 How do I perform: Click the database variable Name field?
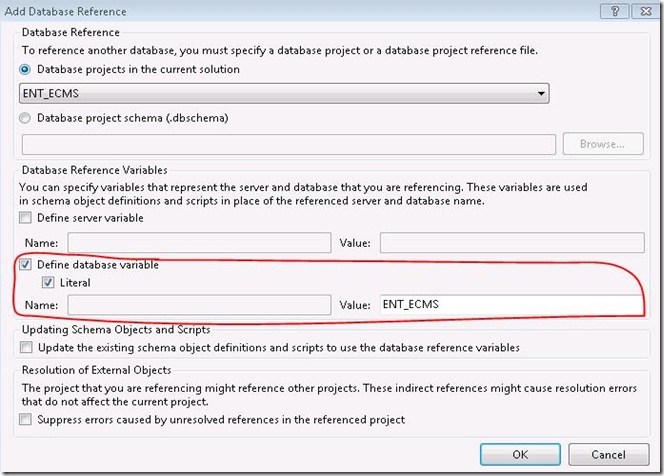pyautogui.click(x=198, y=305)
